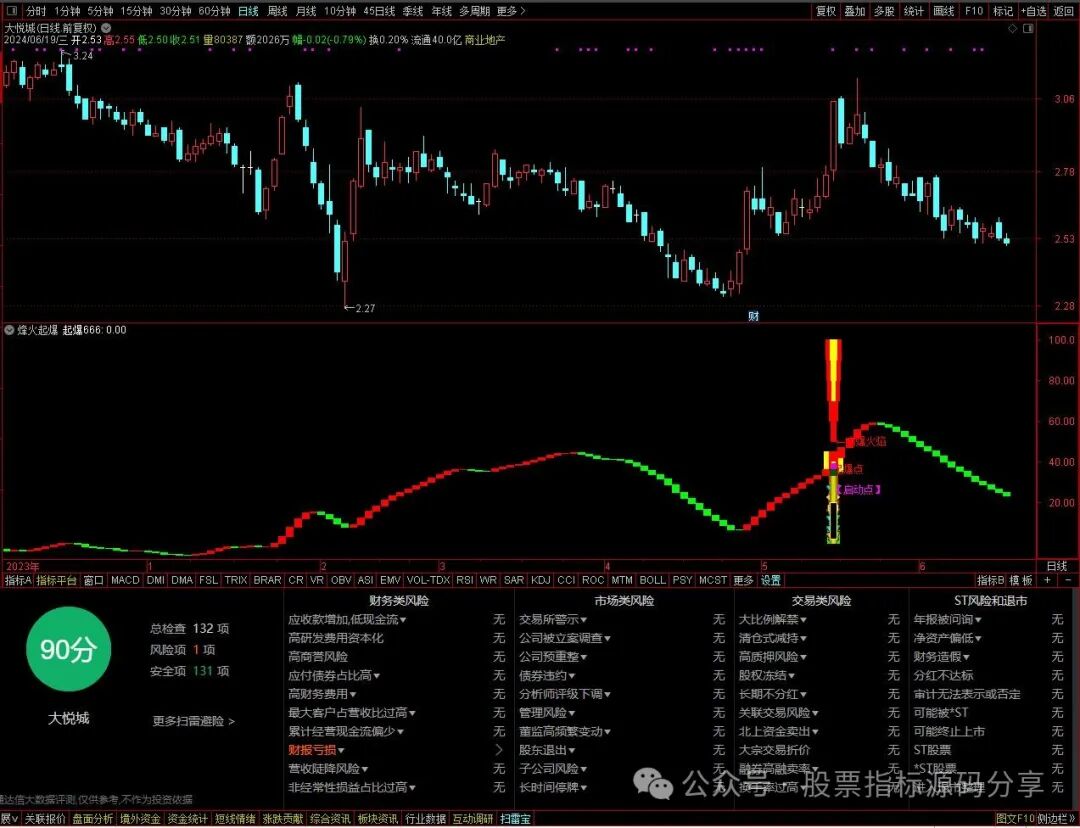This screenshot has height=828, width=1080.
Task: Click the minus zoom button on indicator bar
Action: 1068,580
